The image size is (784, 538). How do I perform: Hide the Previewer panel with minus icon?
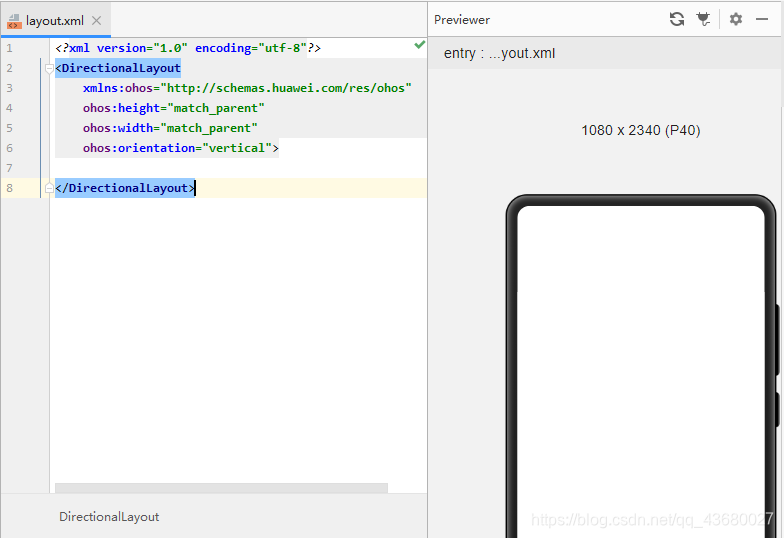click(x=762, y=19)
